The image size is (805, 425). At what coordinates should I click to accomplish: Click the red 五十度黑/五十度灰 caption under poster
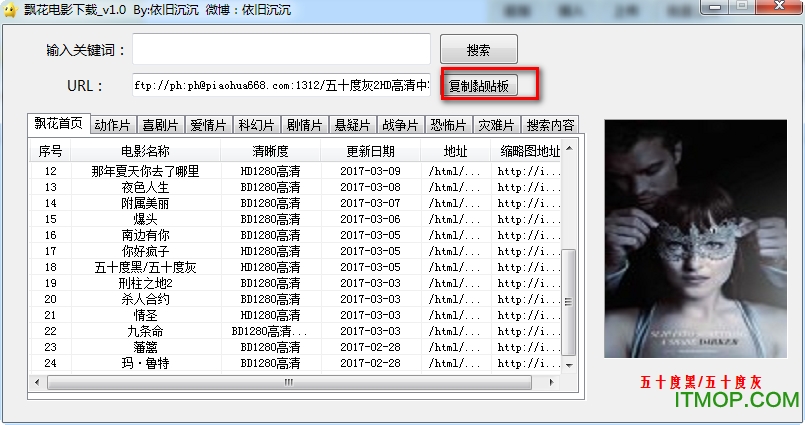coord(700,381)
